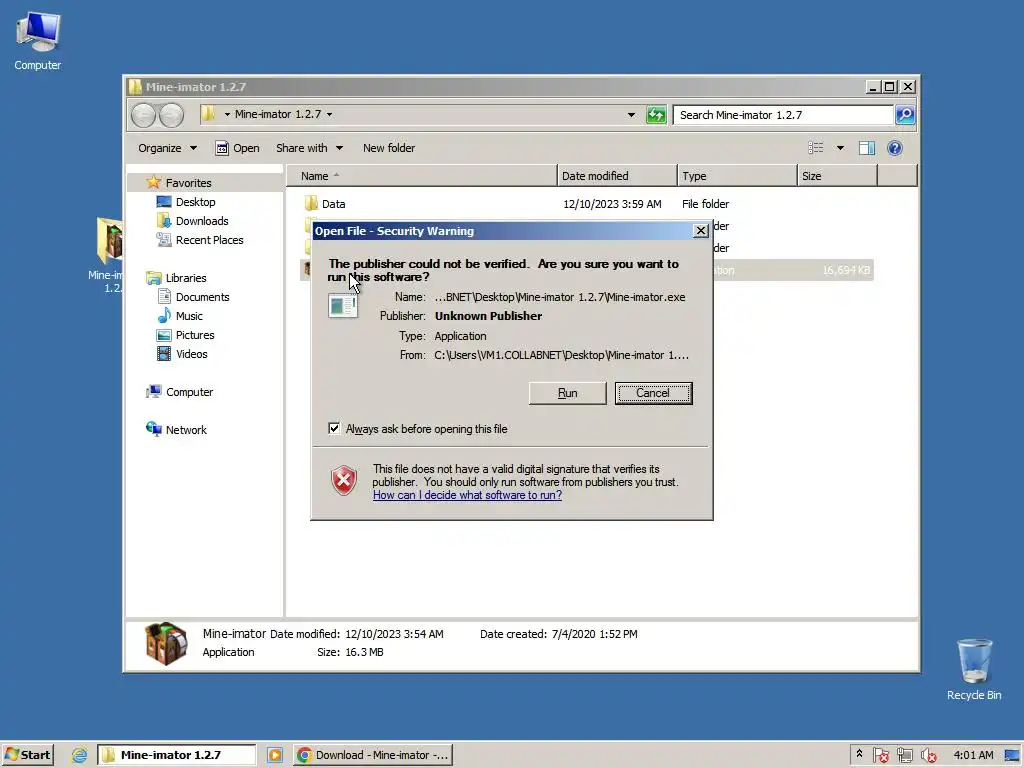The width and height of the screenshot is (1024, 768).
Task: Click New folder in the toolbar
Action: pos(389,148)
